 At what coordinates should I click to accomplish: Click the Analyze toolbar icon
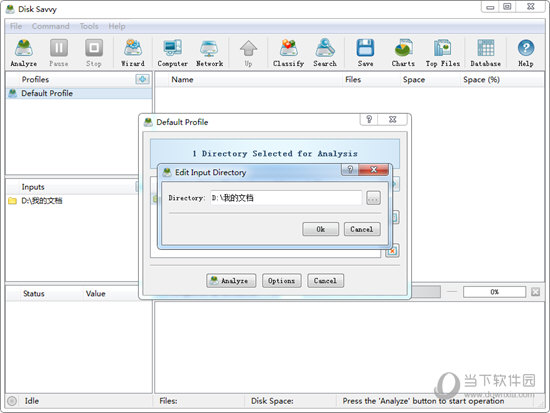[24, 53]
